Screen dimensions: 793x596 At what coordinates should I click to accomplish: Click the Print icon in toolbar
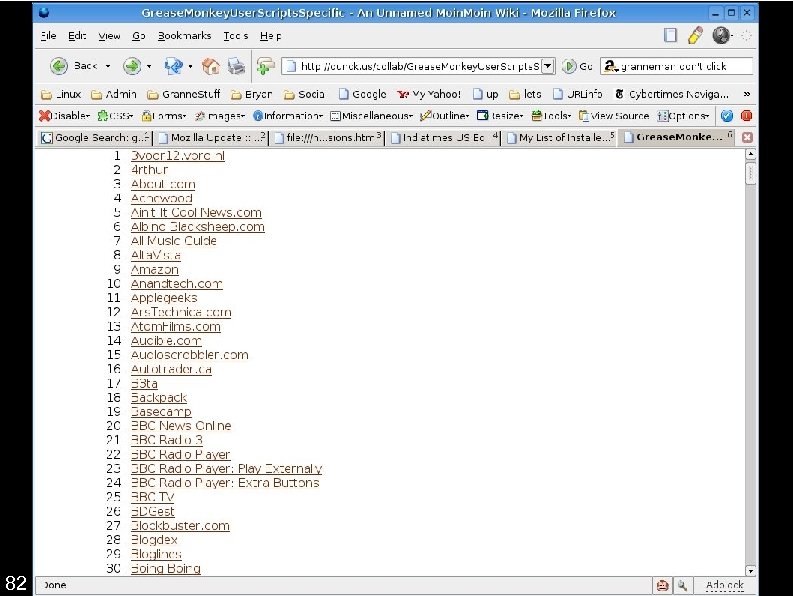tap(236, 66)
